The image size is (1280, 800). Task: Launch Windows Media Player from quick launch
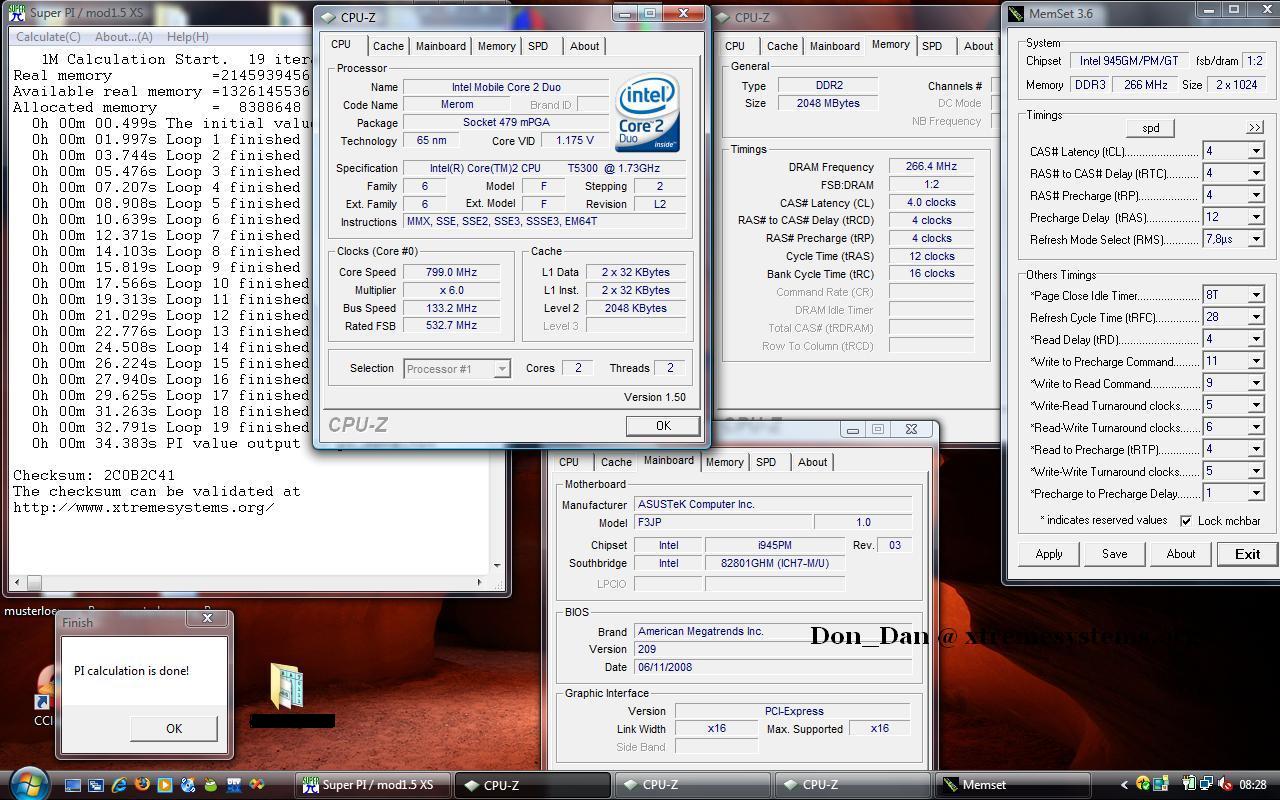[x=165, y=785]
